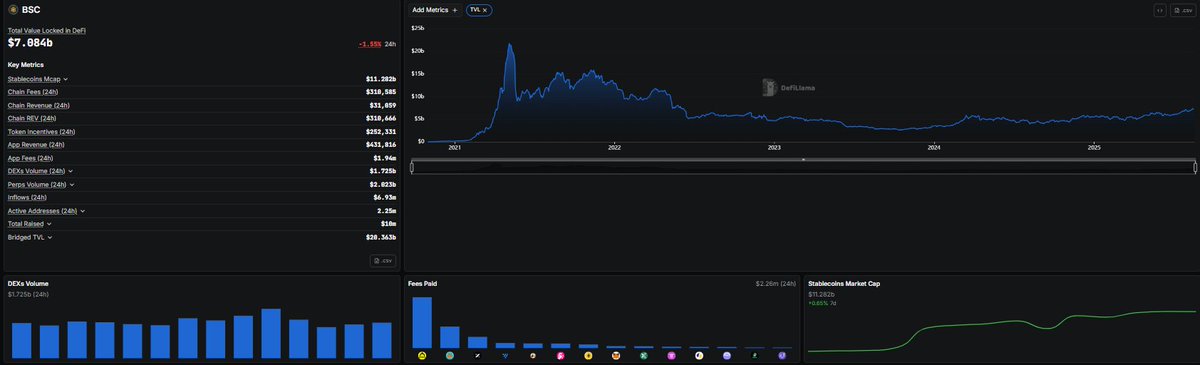Click the Chain Fees (24h) label
The width and height of the screenshot is (1200, 365).
32,92
